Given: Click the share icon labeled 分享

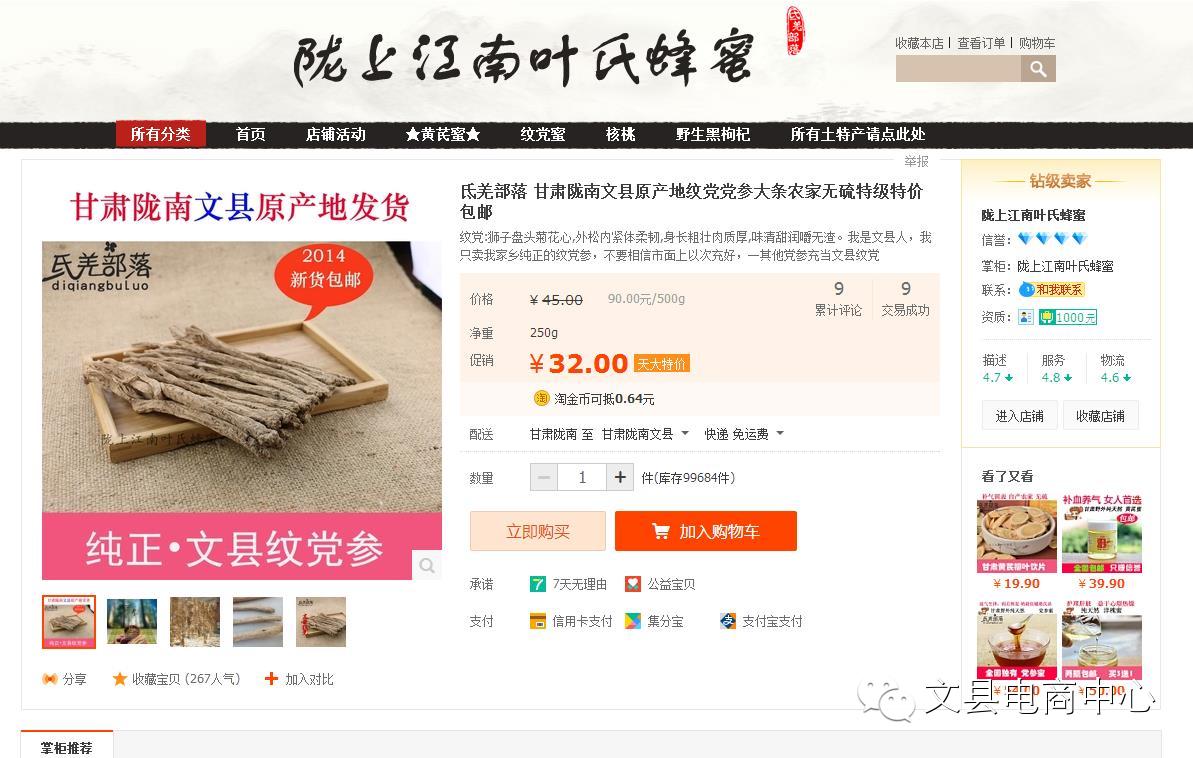Looking at the screenshot, I should pyautogui.click(x=50, y=679).
